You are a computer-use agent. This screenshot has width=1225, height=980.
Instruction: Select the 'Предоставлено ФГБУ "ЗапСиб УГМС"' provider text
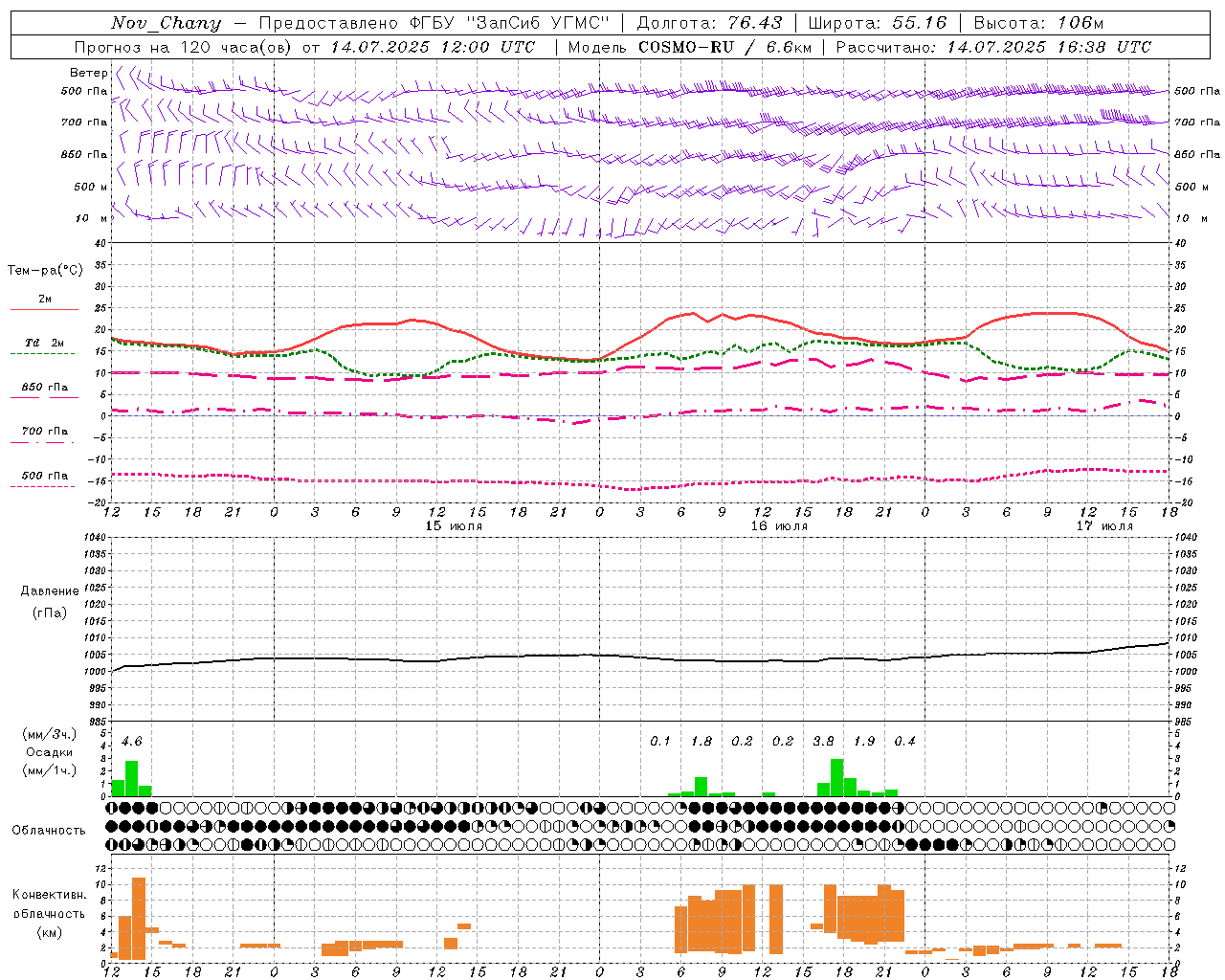point(435,23)
